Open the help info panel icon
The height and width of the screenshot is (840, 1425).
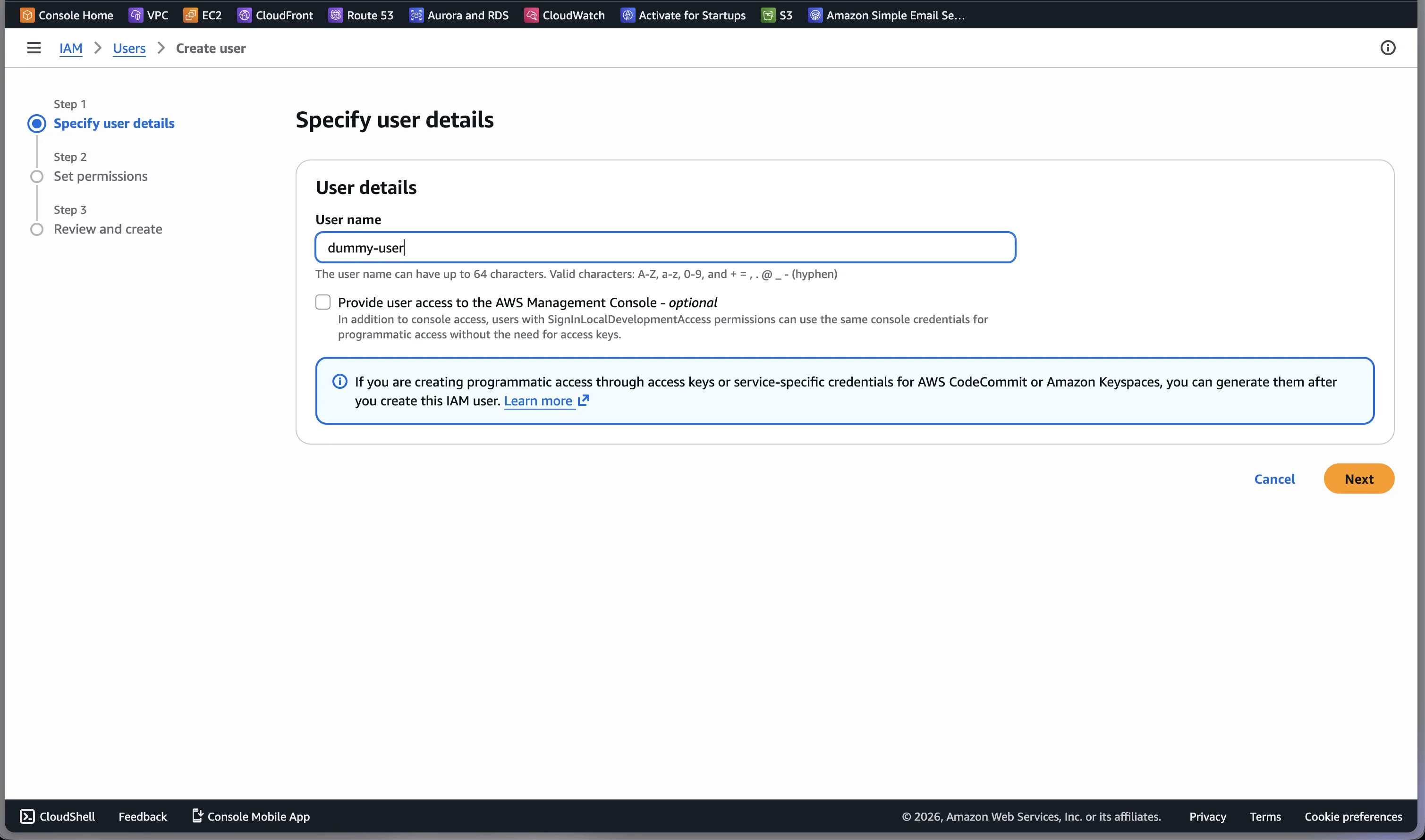tap(1388, 48)
